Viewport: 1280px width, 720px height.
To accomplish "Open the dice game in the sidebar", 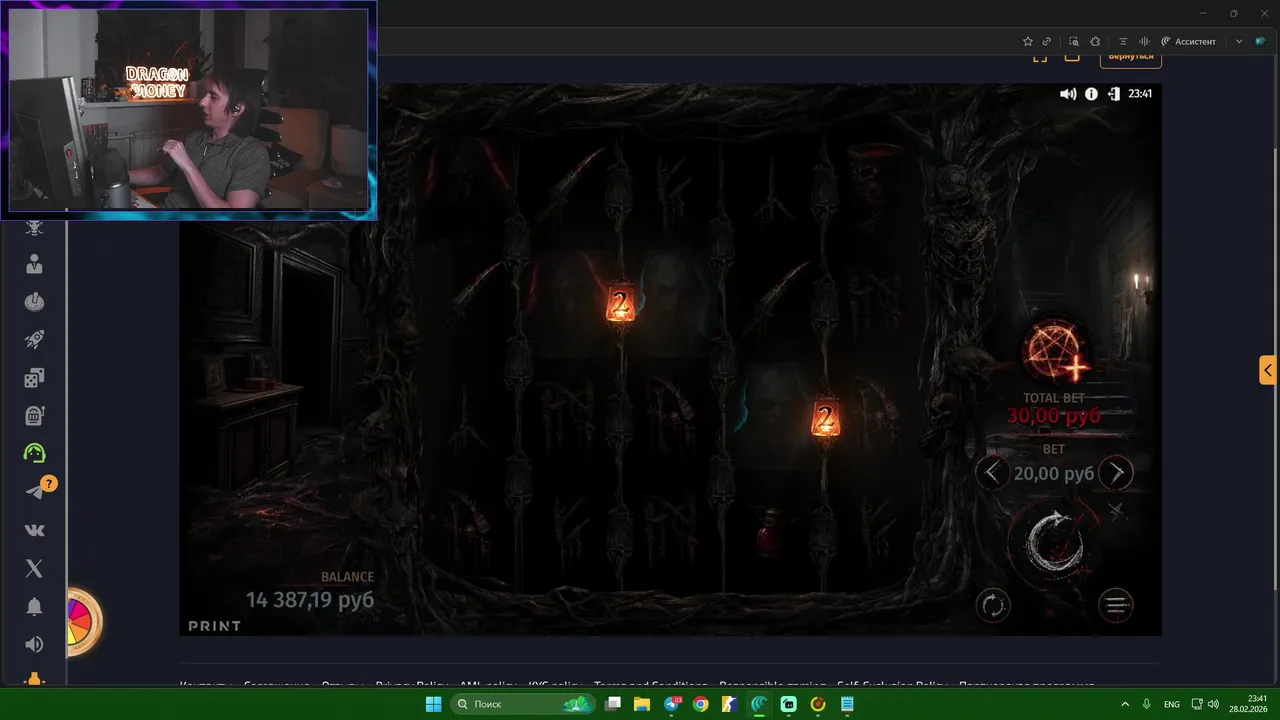I will point(34,378).
